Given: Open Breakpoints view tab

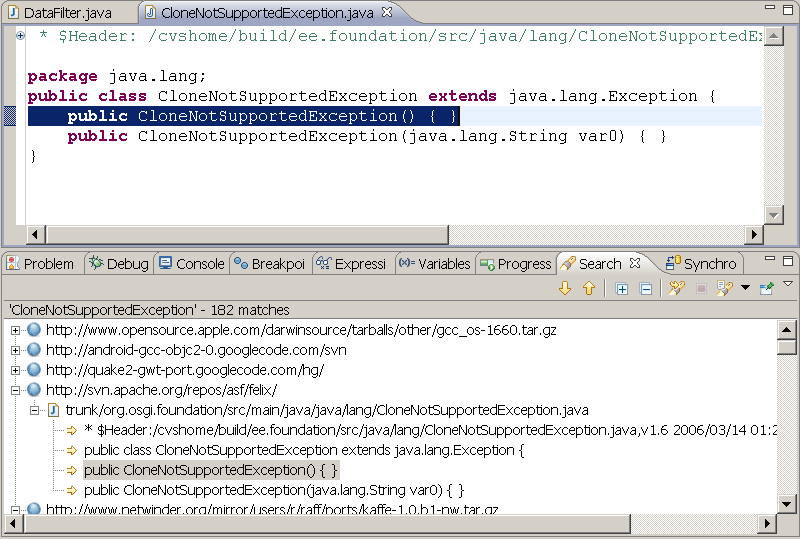Looking at the screenshot, I should (x=269, y=264).
